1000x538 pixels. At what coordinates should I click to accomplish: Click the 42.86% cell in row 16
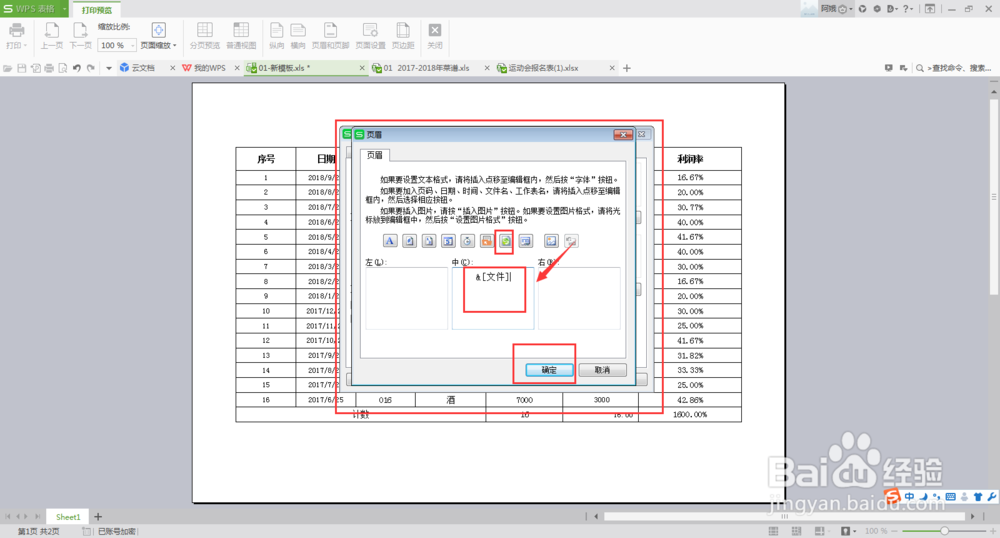(690, 400)
